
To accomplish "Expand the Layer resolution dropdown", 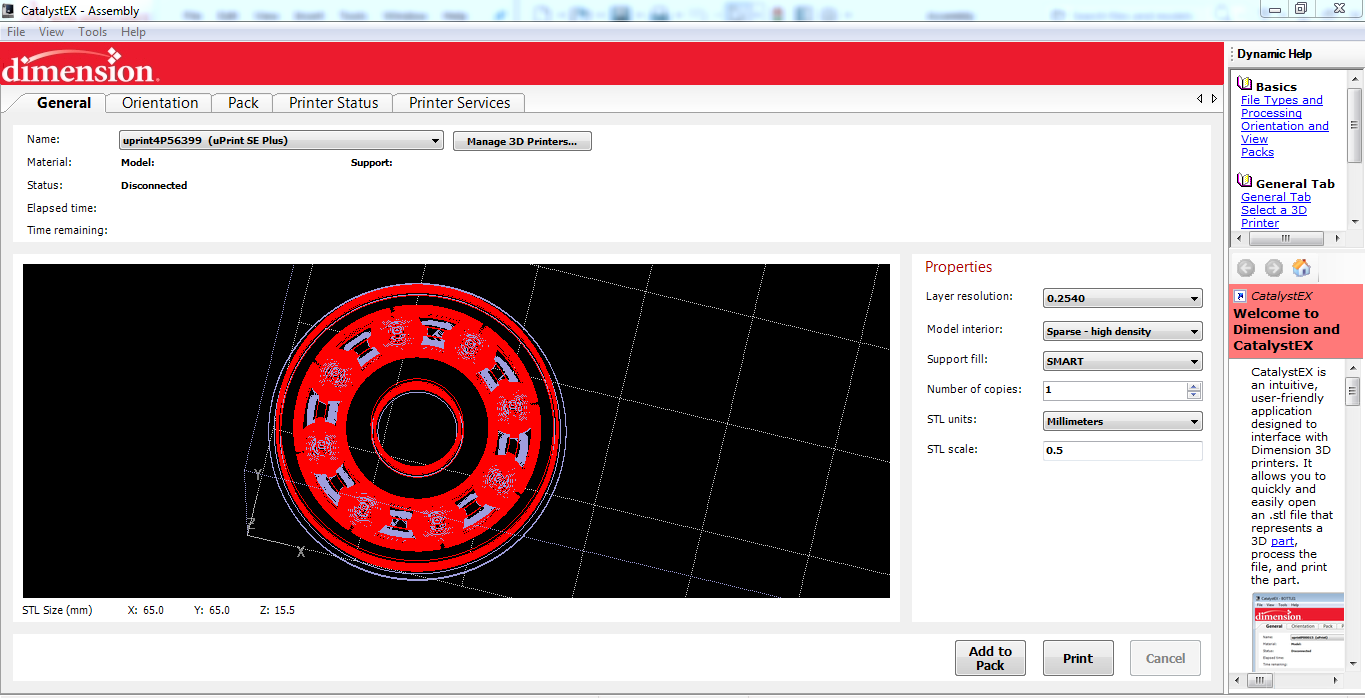I will click(1122, 298).
